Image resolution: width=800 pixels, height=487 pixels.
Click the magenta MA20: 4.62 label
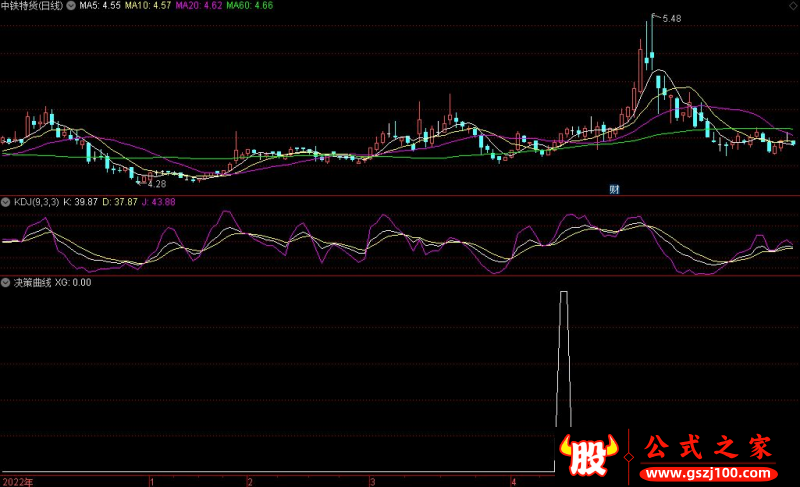[x=199, y=6]
